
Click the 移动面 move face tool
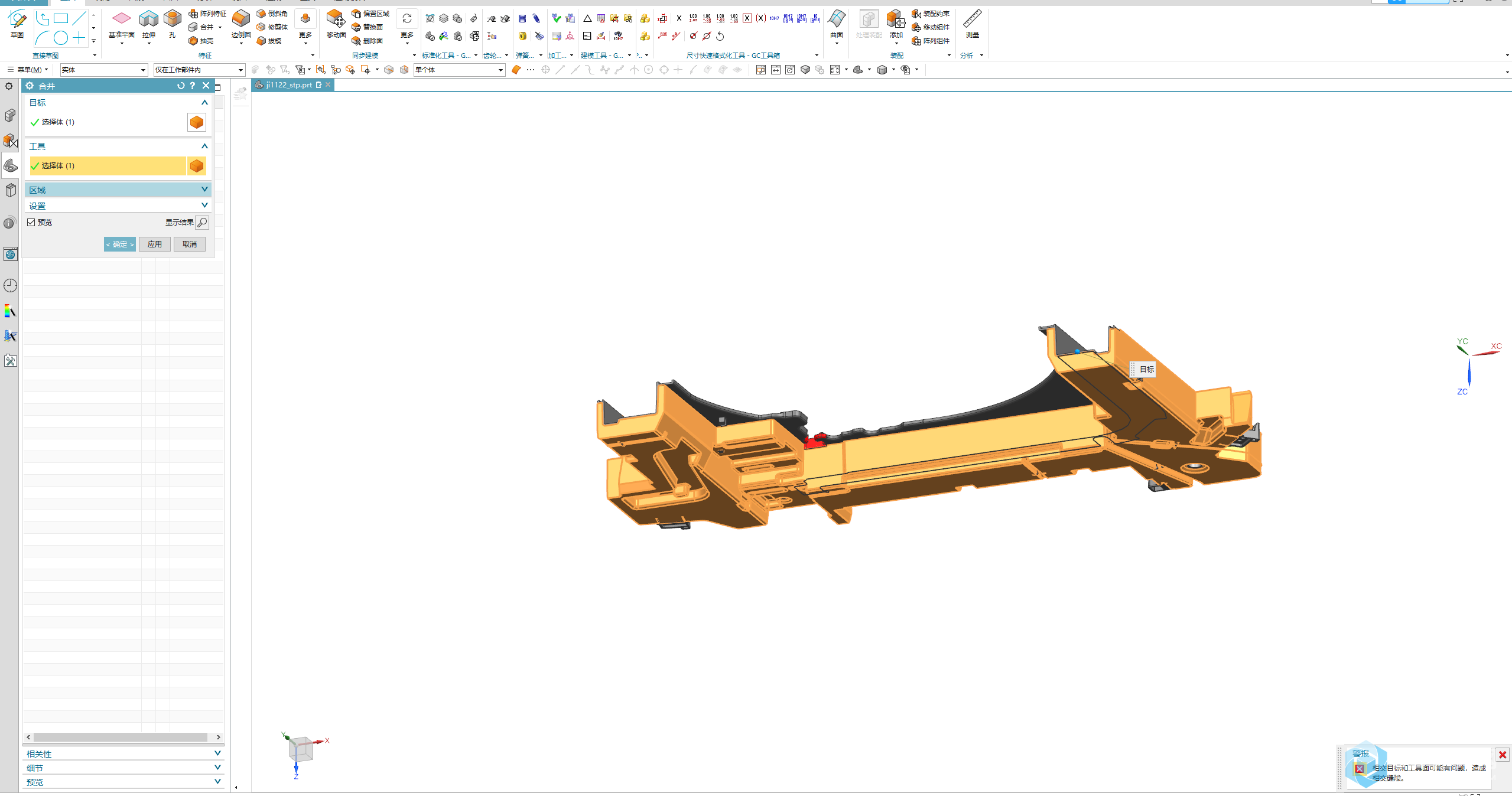click(x=336, y=25)
